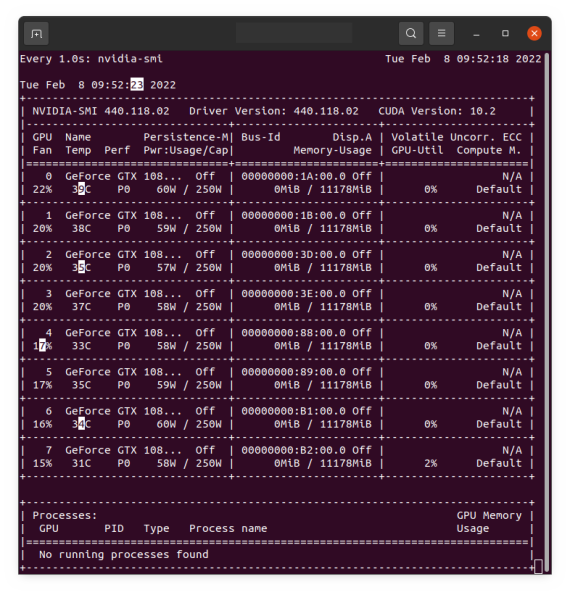This screenshot has height=595, width=570.
Task: Open the terminal hamburger menu
Action: coord(441,33)
